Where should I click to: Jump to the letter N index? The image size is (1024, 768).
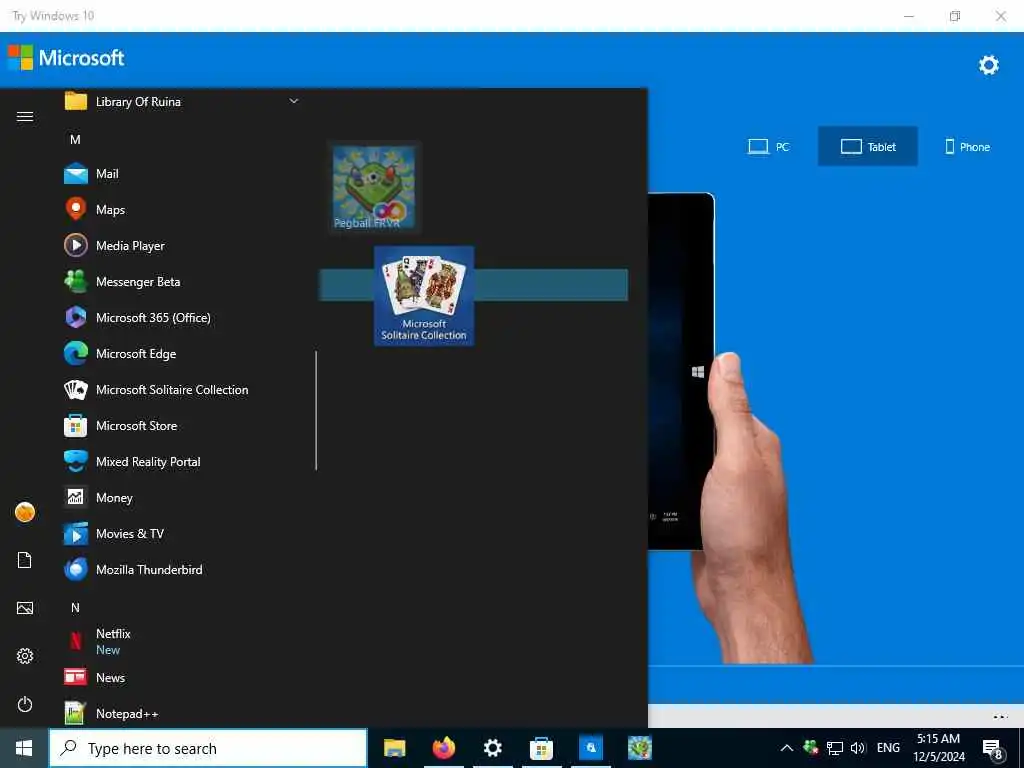pos(75,607)
